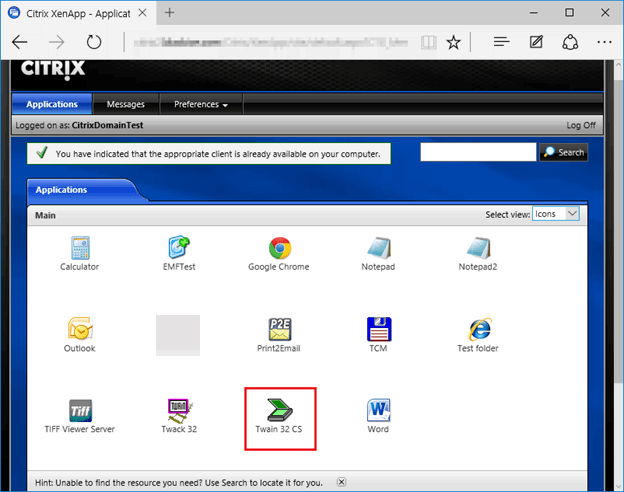Open the Outlook application
Image resolution: width=624 pixels, height=492 pixels.
(x=80, y=335)
